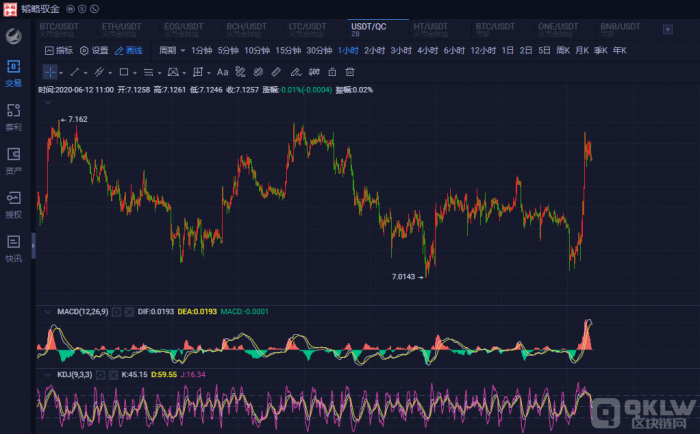Select the crosshair cursor tool
The width and height of the screenshot is (700, 434).
click(50, 72)
